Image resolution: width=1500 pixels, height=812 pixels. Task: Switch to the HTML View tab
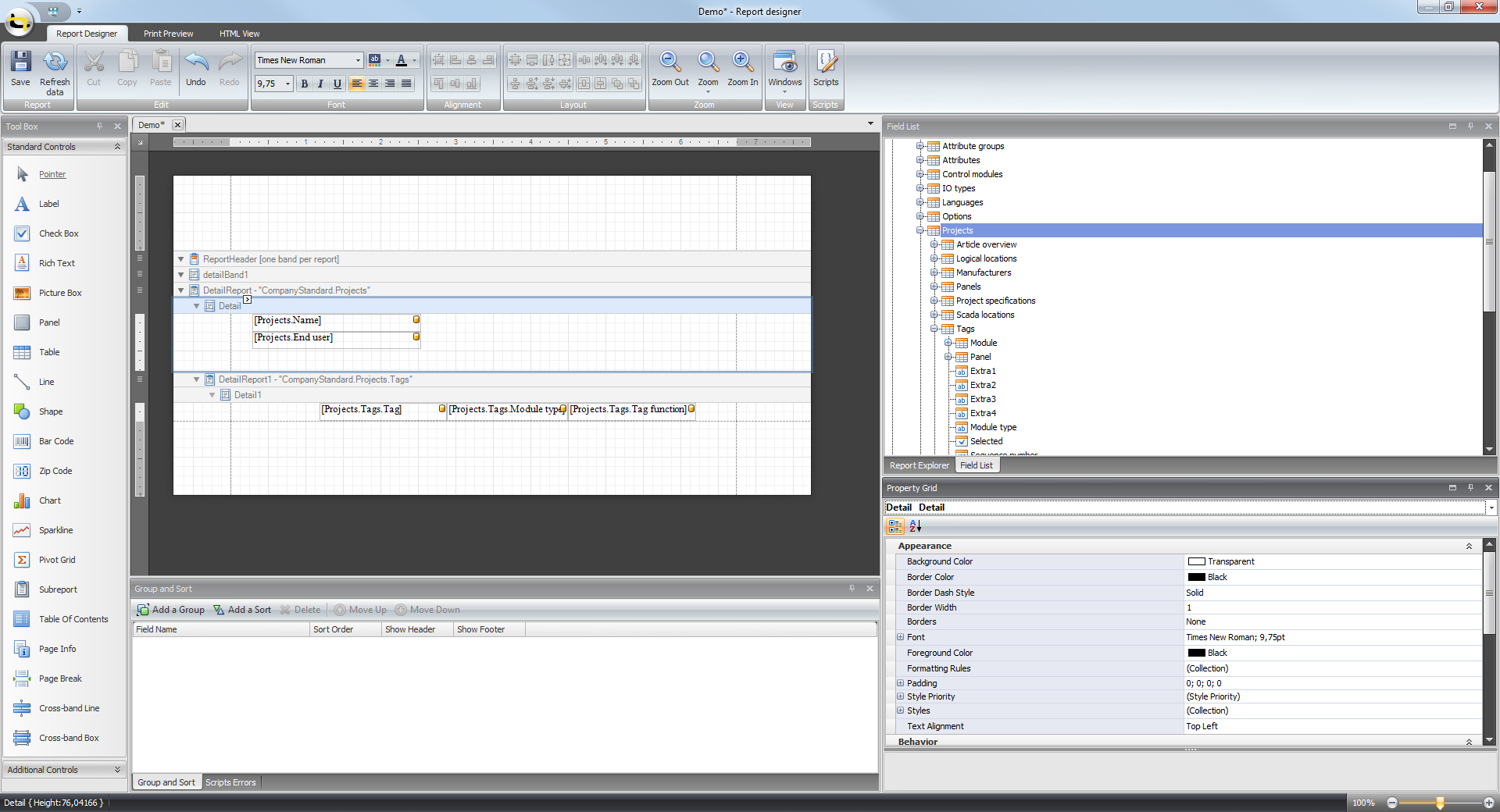[x=239, y=34]
